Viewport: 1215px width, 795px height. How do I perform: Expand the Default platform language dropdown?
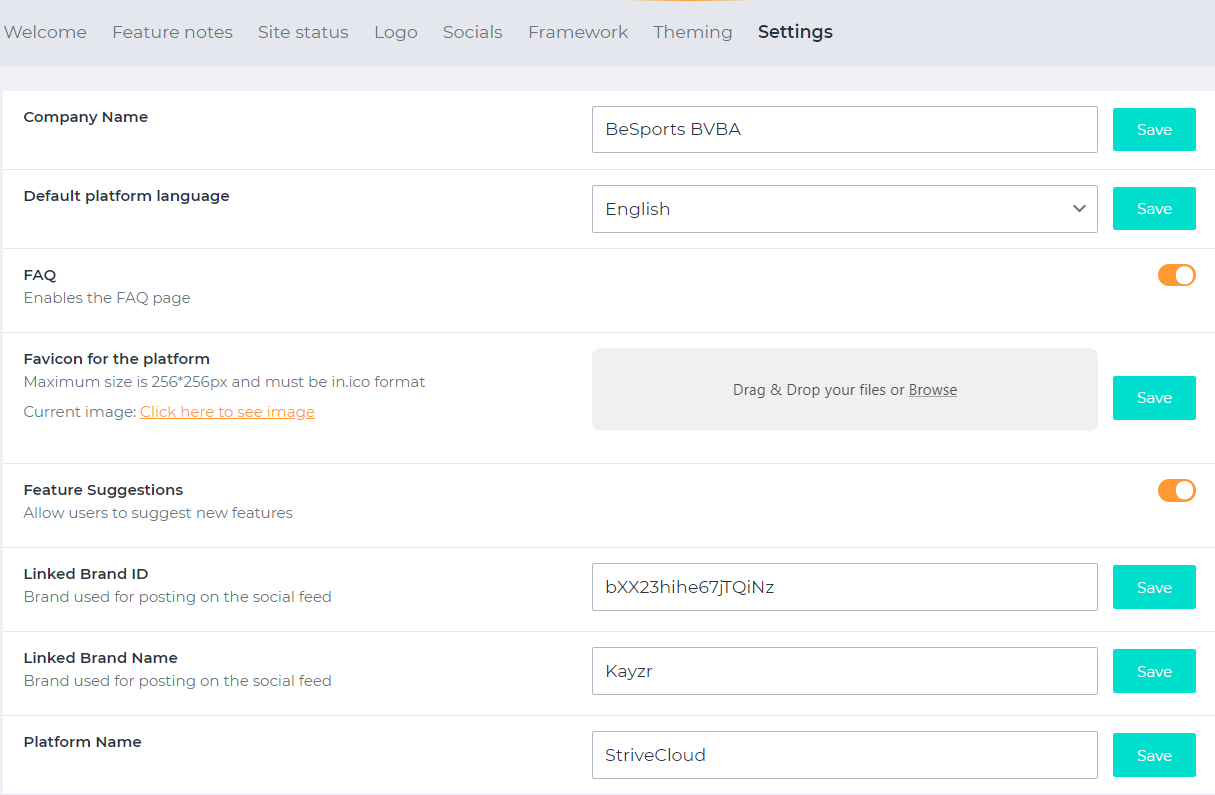(x=830, y=209)
